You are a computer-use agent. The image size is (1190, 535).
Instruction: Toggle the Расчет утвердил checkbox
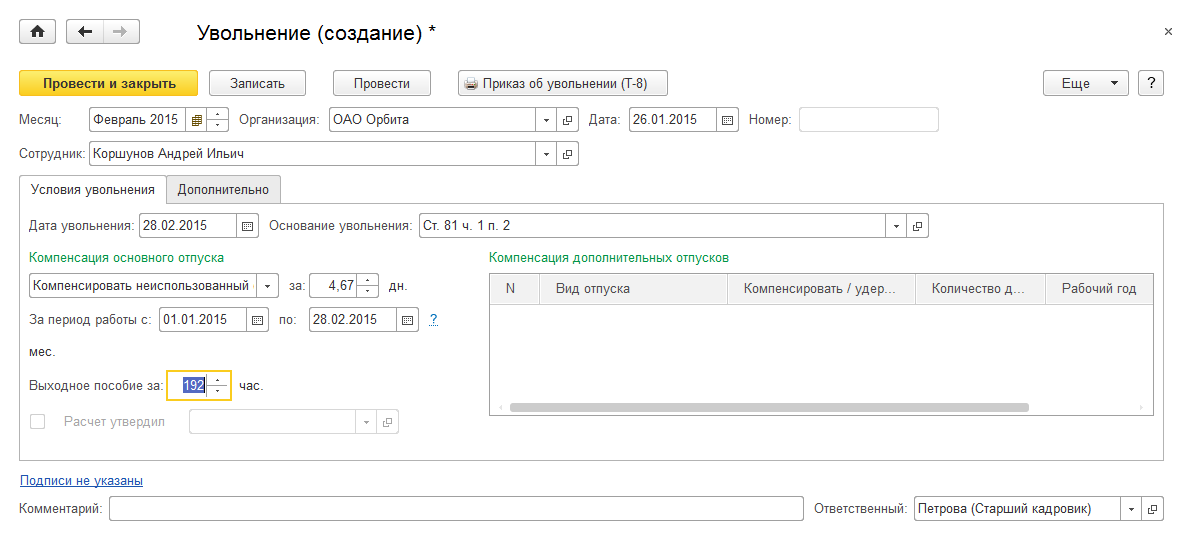point(38,422)
